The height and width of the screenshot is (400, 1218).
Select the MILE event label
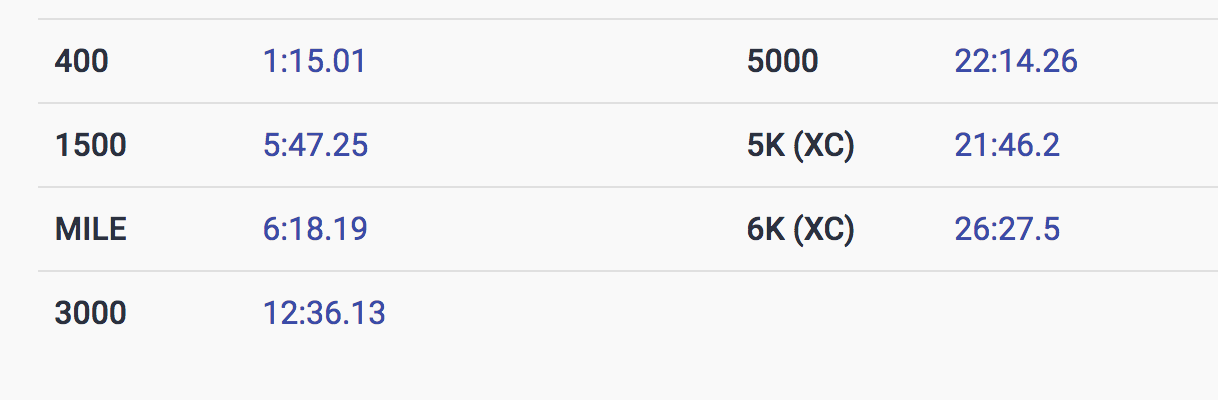coord(91,230)
